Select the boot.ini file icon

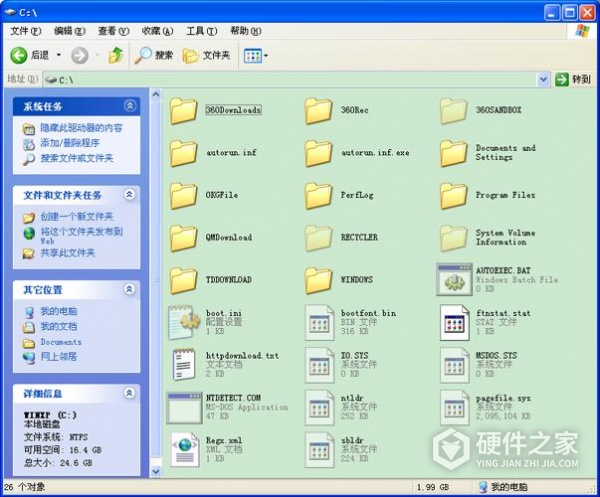184,323
